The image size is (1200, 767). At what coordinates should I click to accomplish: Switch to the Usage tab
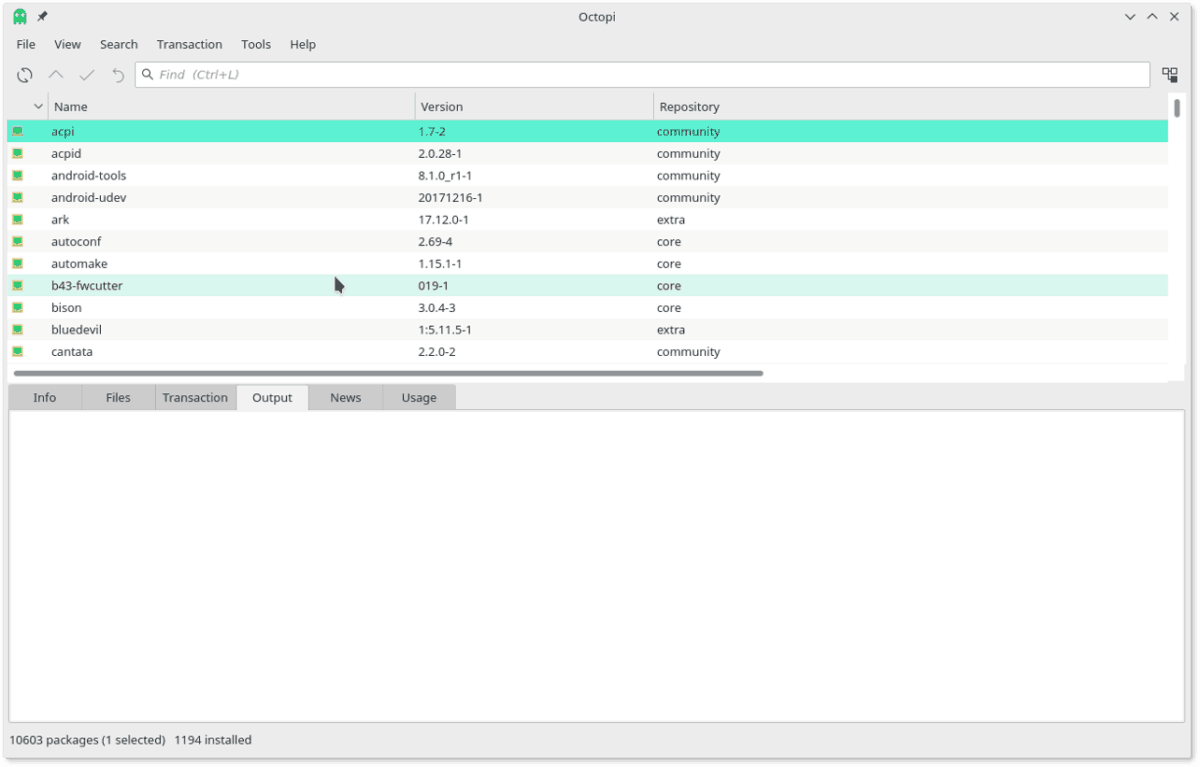pos(419,398)
